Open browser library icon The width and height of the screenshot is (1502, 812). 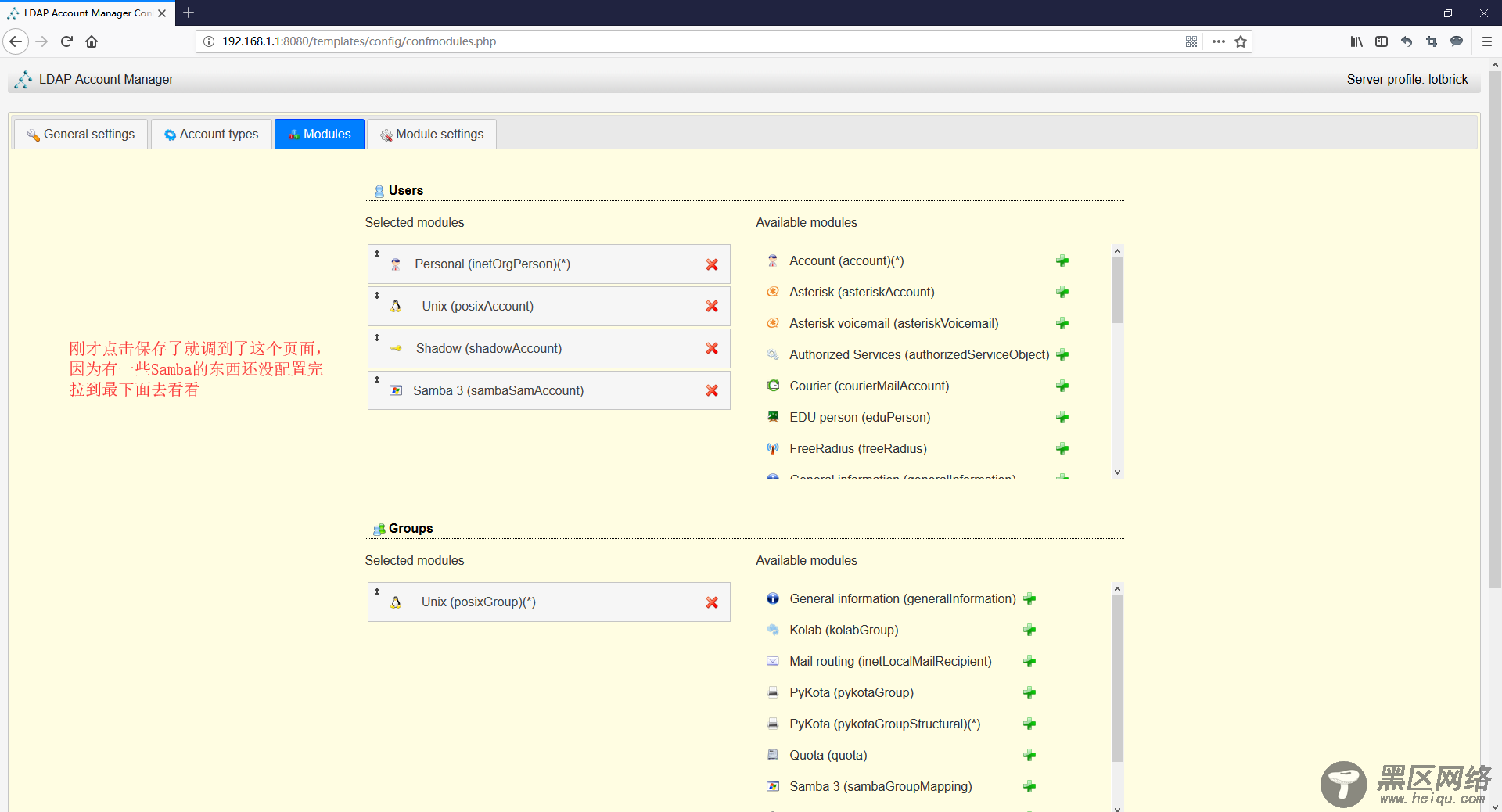(x=1356, y=41)
